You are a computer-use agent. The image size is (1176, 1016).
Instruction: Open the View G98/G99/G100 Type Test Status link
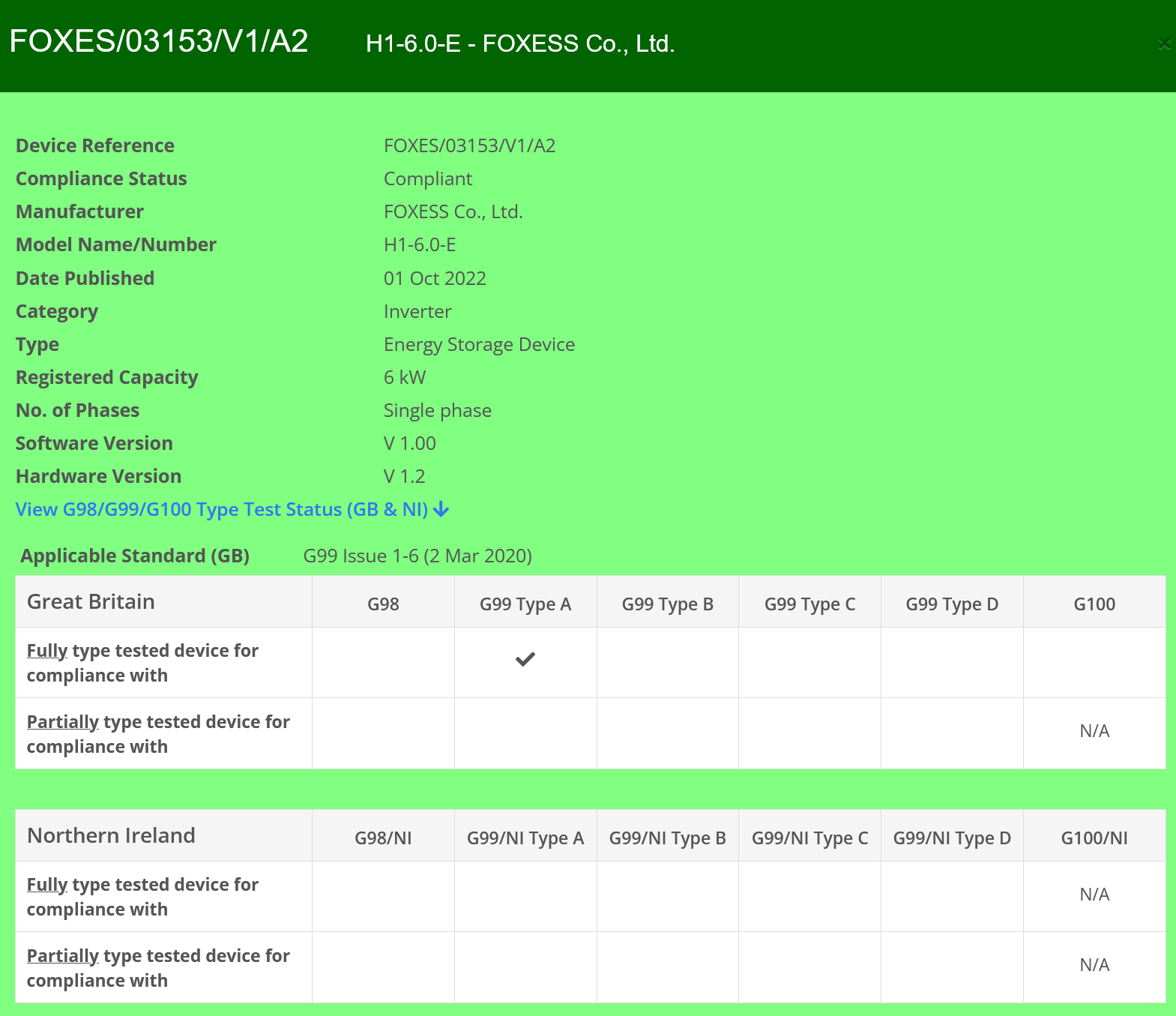pos(222,510)
